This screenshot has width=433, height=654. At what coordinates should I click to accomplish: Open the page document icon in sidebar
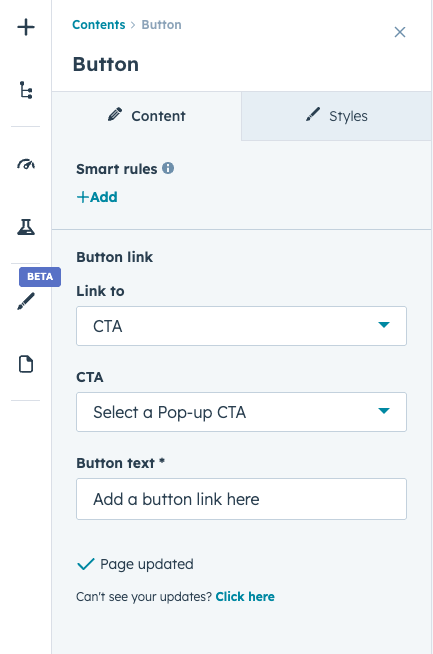pyautogui.click(x=26, y=364)
